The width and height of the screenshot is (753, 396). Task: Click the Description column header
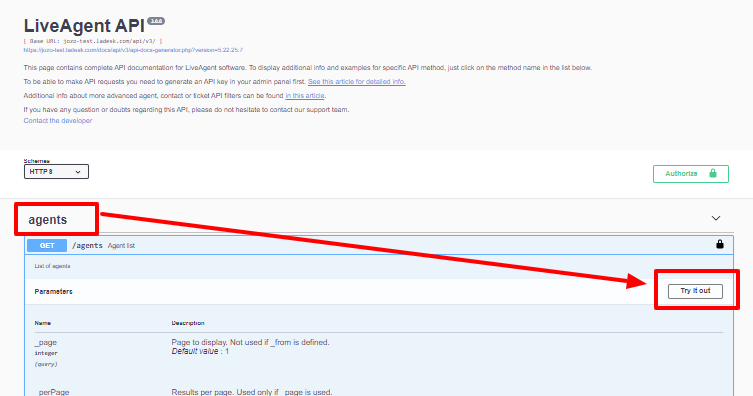point(188,323)
